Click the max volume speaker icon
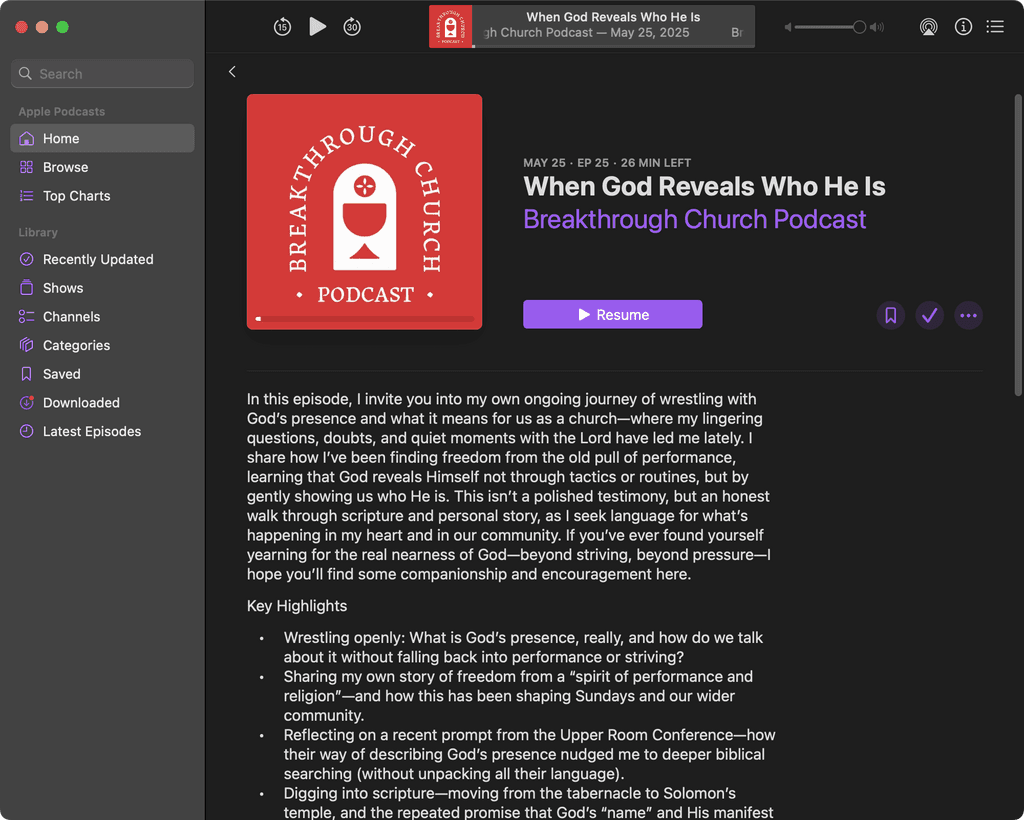 click(x=877, y=27)
